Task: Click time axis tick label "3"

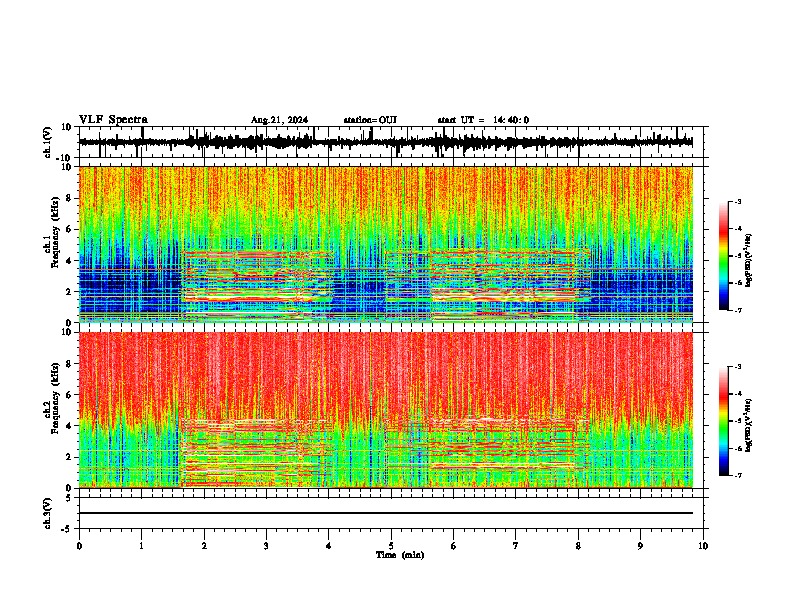Action: tap(266, 546)
